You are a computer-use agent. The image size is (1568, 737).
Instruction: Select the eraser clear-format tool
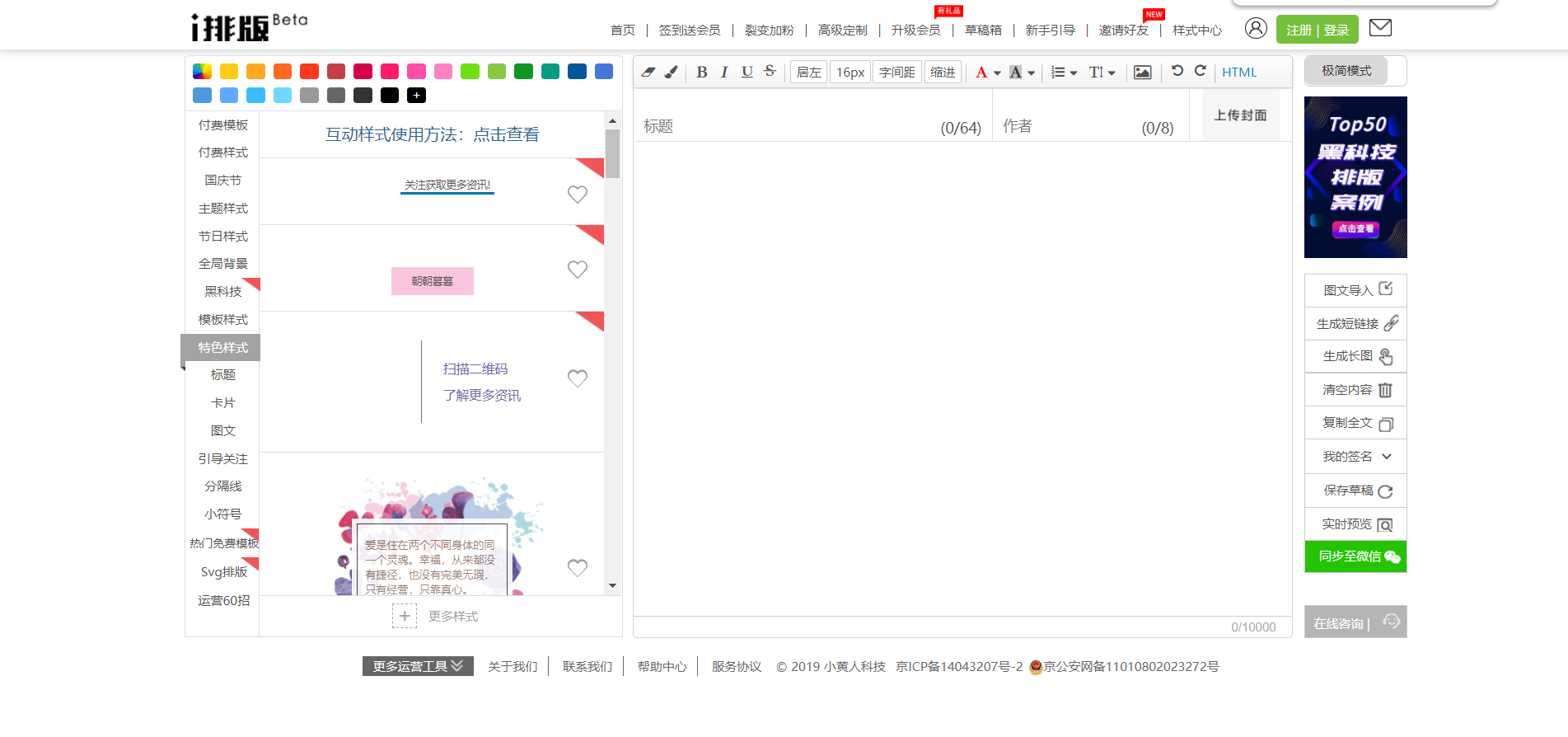coord(648,73)
